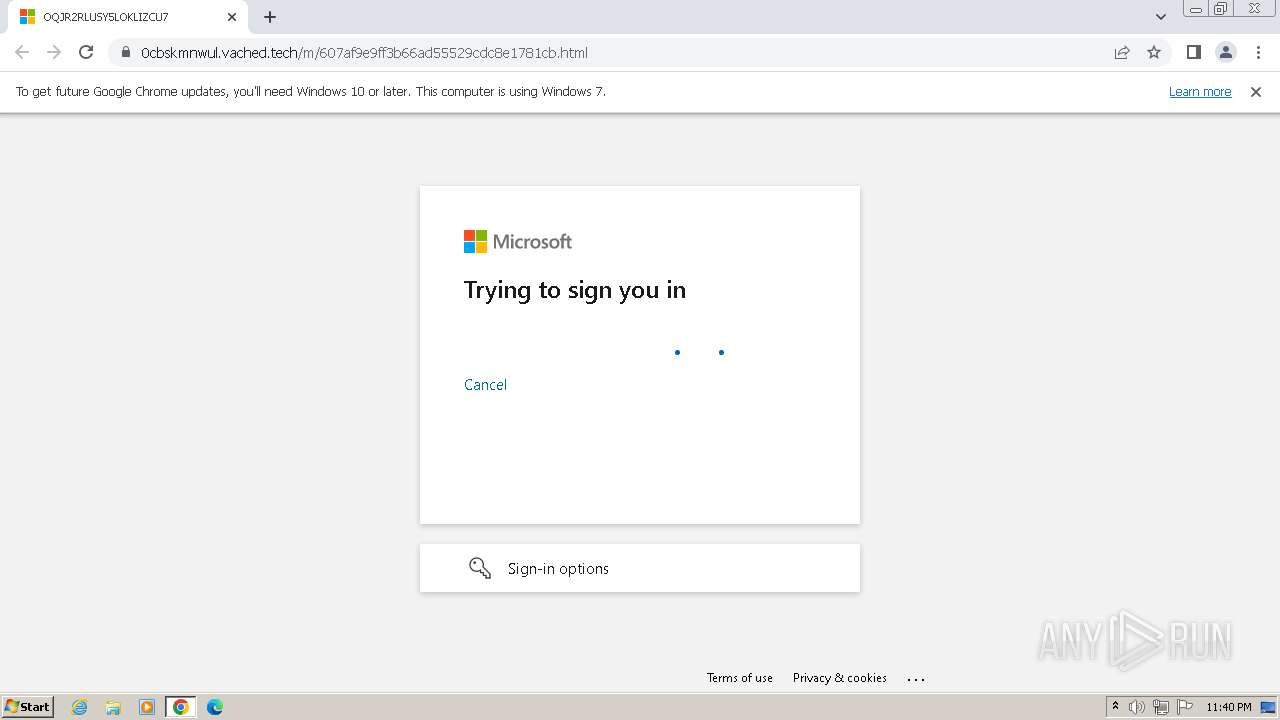Click the Trying to sign you in heading

coord(575,290)
